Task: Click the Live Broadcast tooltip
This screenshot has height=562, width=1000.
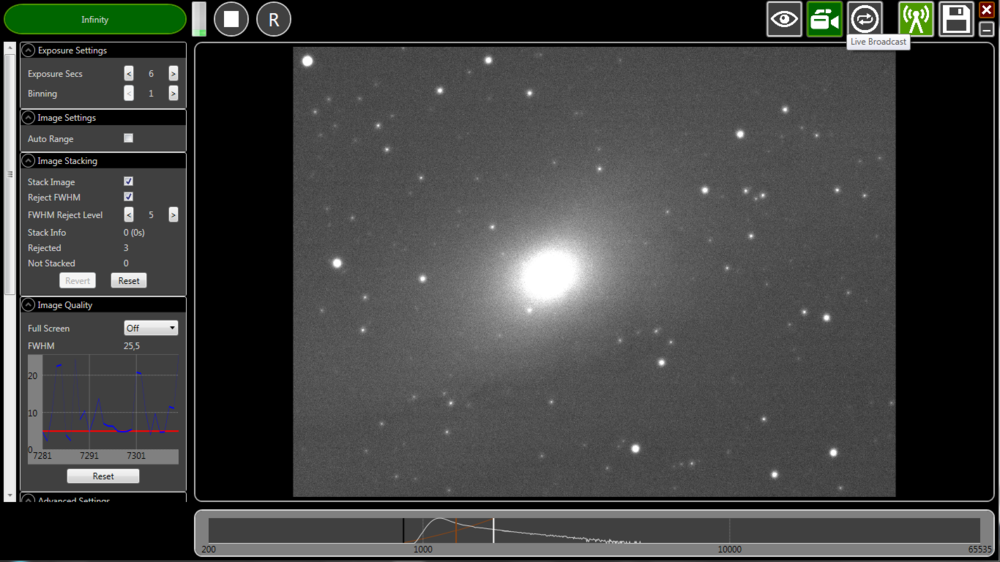Action: [x=878, y=41]
